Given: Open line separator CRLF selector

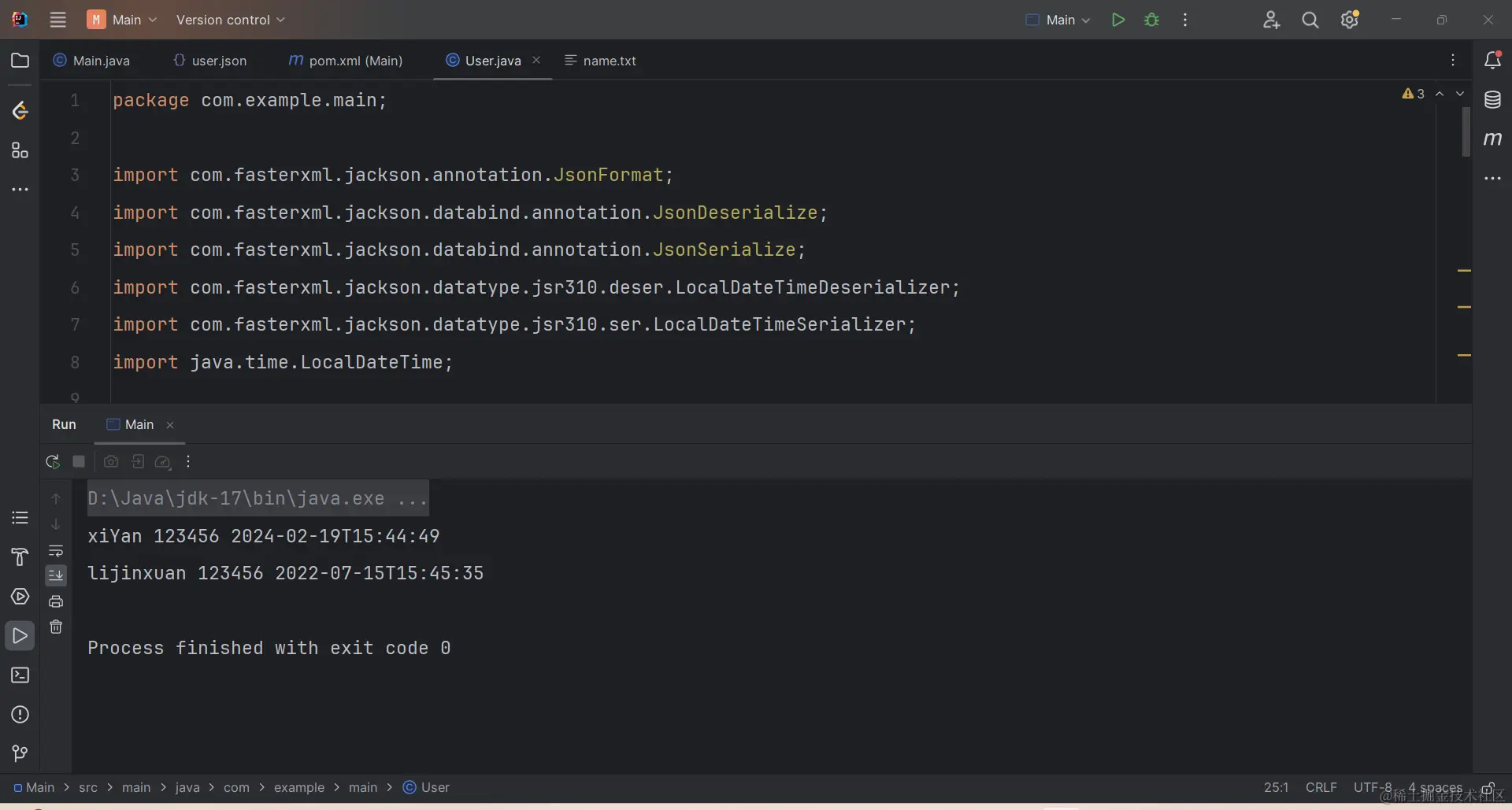Looking at the screenshot, I should pos(1321,788).
